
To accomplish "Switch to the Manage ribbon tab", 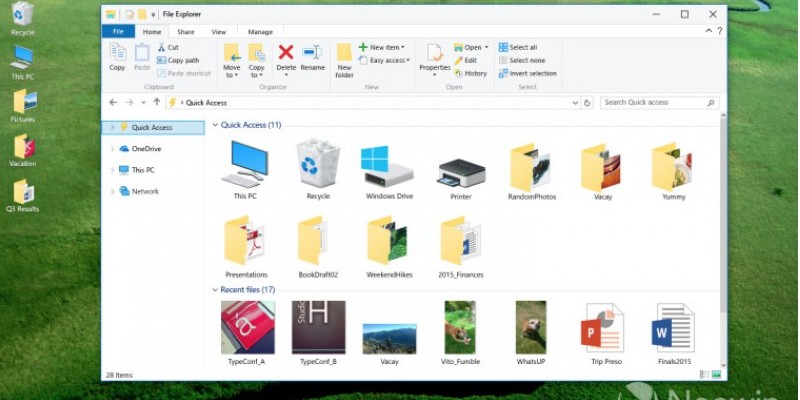I will (x=260, y=32).
